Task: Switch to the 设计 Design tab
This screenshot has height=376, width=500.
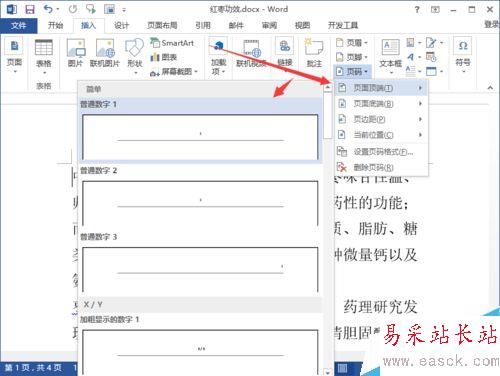Action: (121, 25)
